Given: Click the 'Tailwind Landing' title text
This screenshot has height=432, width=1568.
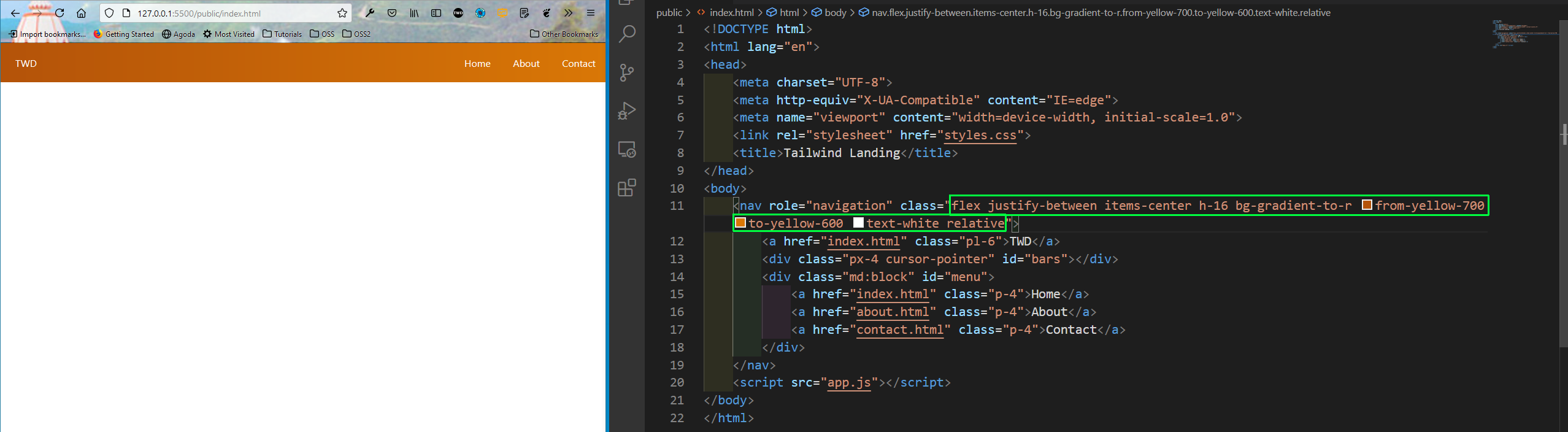Looking at the screenshot, I should point(842,153).
